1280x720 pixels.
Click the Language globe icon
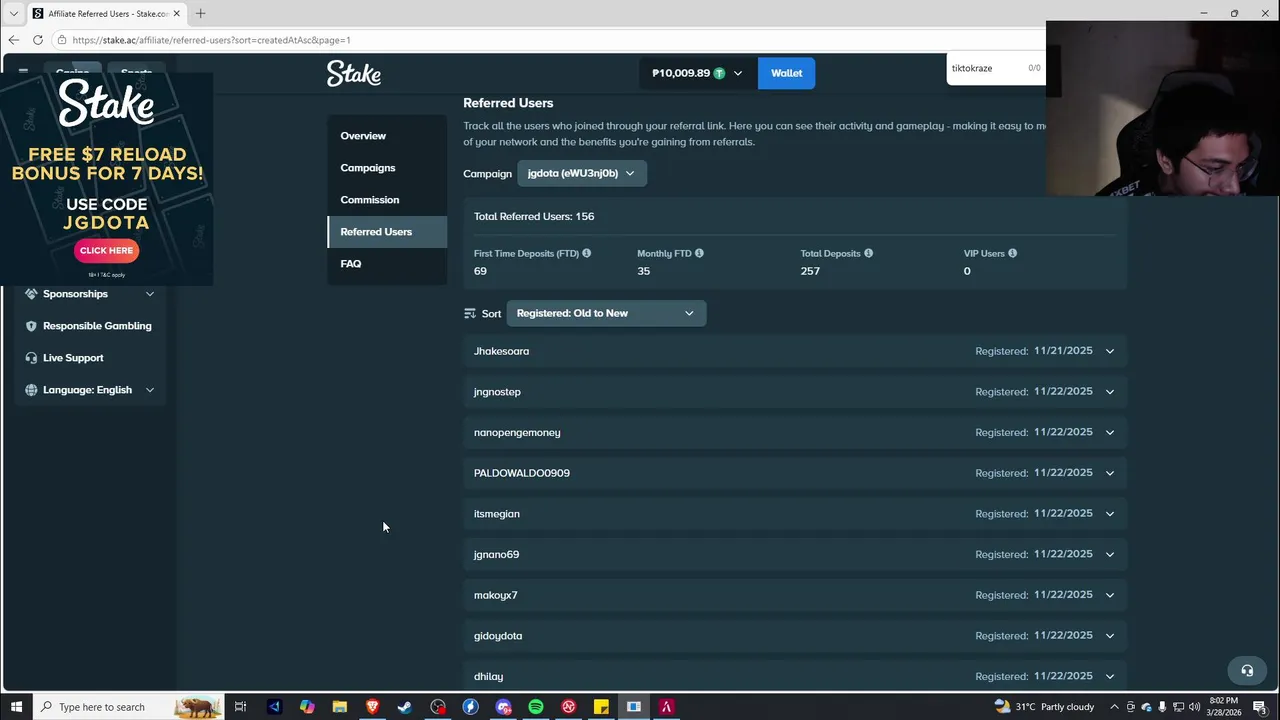tap(31, 390)
